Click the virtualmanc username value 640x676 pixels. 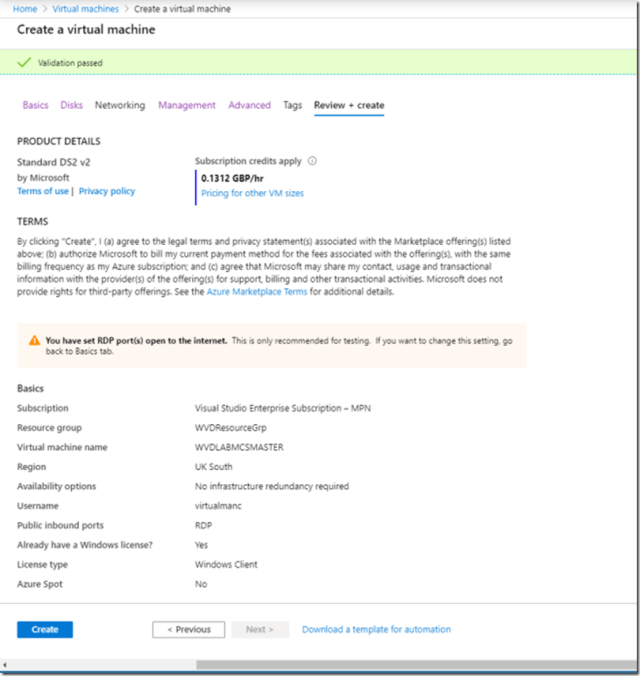click(x=218, y=506)
